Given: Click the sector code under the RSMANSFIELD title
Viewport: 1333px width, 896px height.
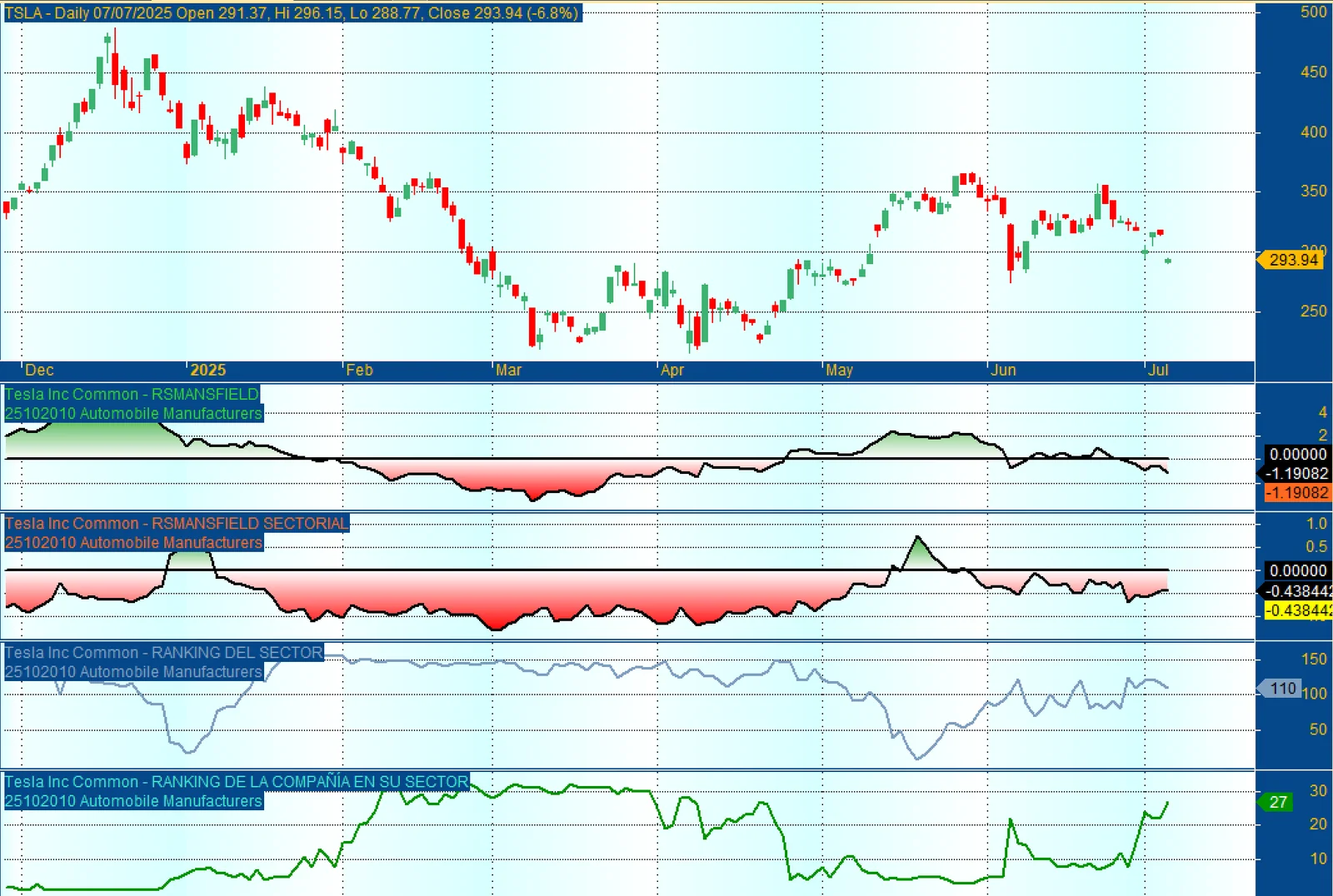Looking at the screenshot, I should (133, 414).
